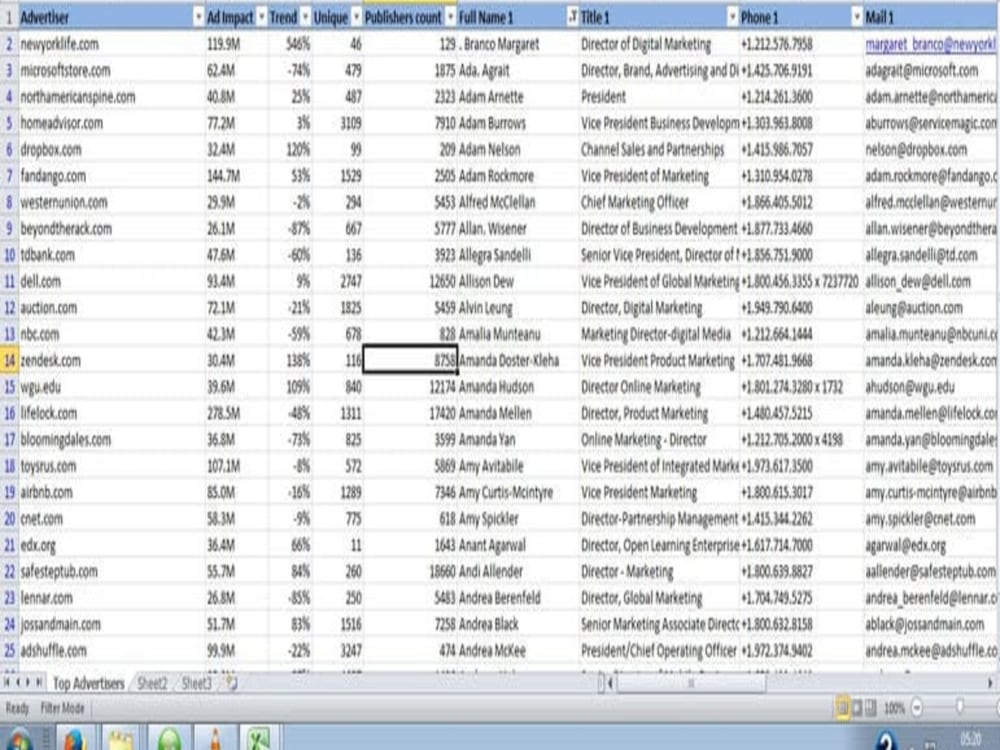This screenshot has height=750, width=1000.
Task: Open the Trend column filter dropdown
Action: [x=305, y=17]
